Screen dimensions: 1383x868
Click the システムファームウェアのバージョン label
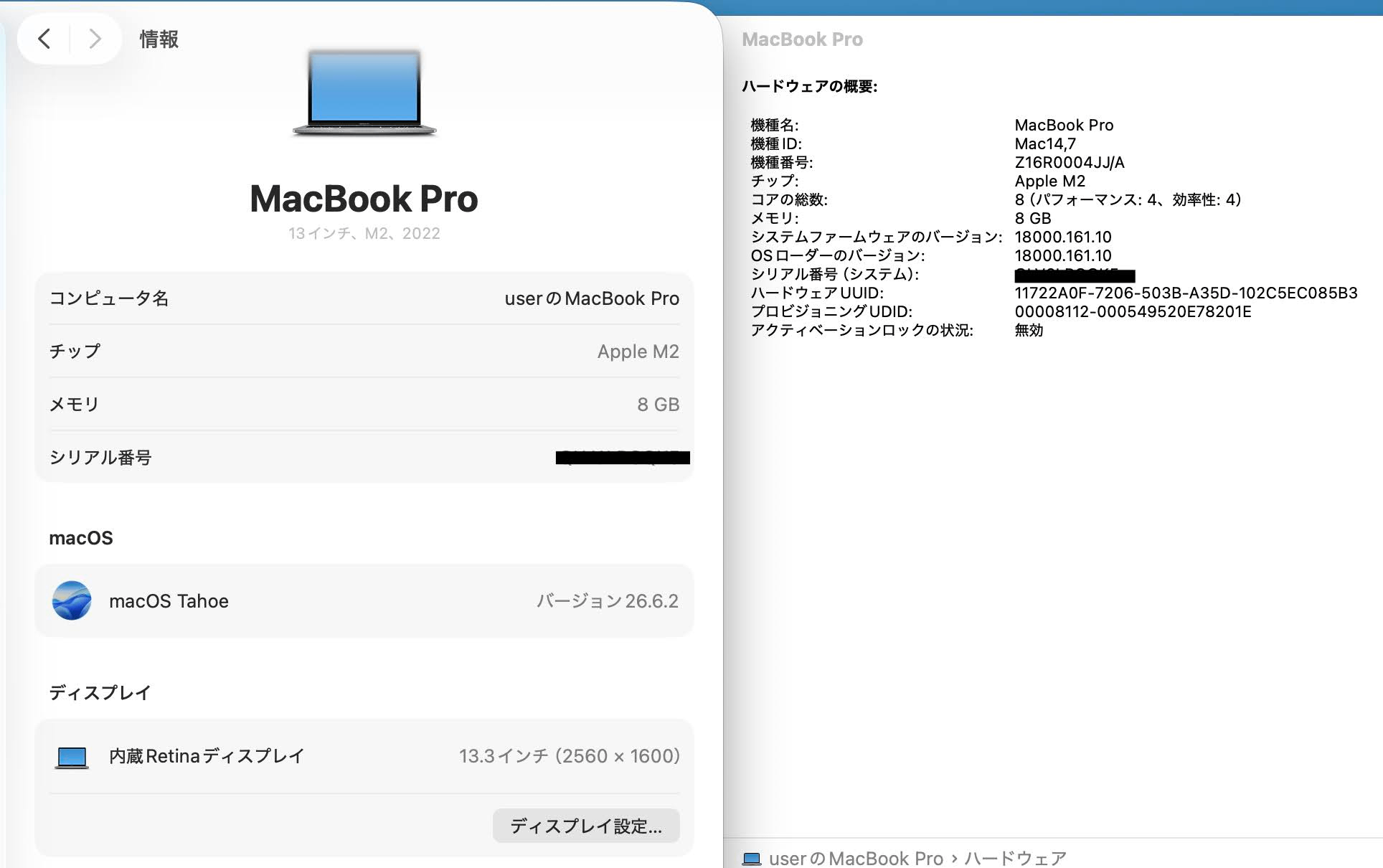pos(877,237)
